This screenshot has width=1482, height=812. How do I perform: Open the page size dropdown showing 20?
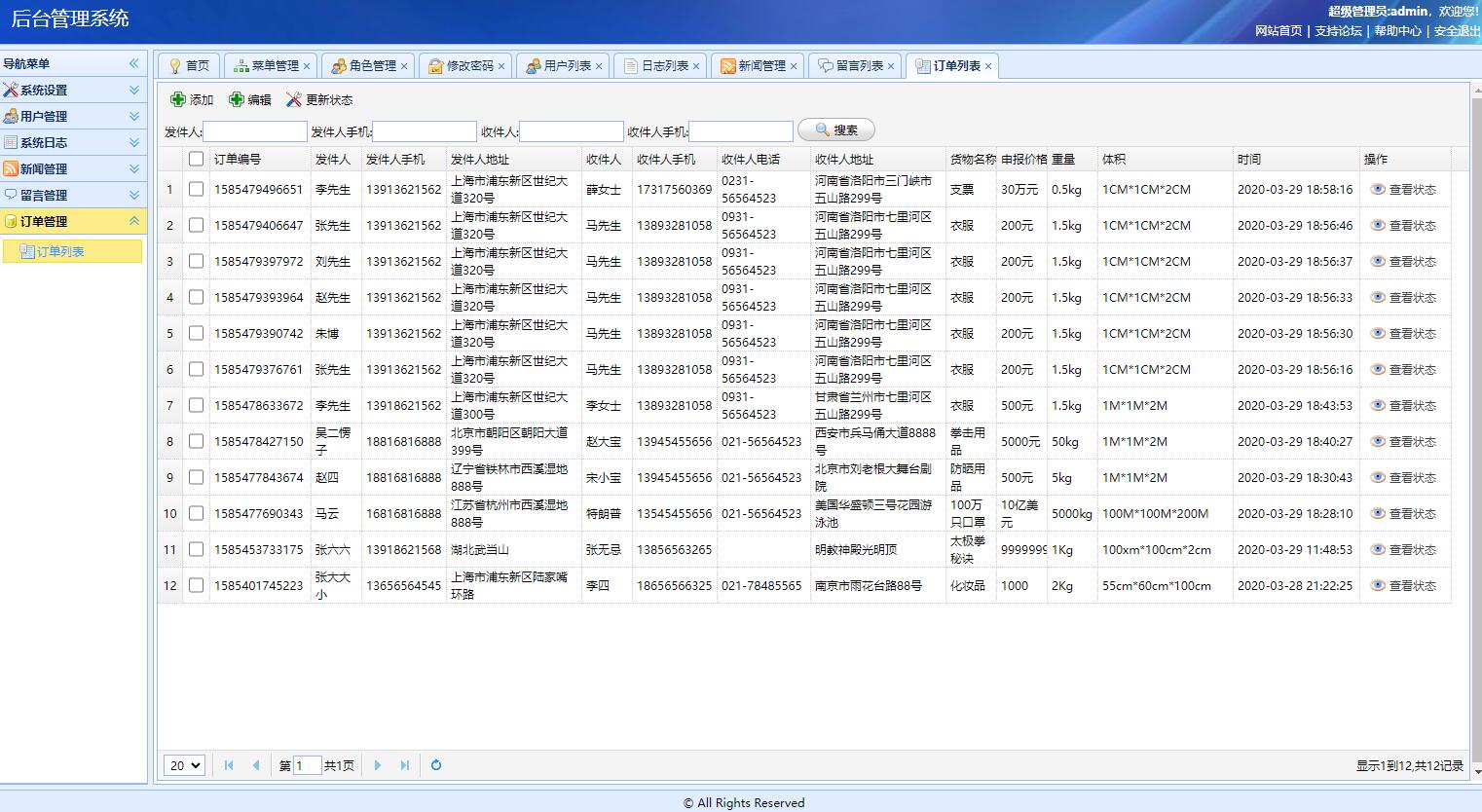(x=183, y=765)
